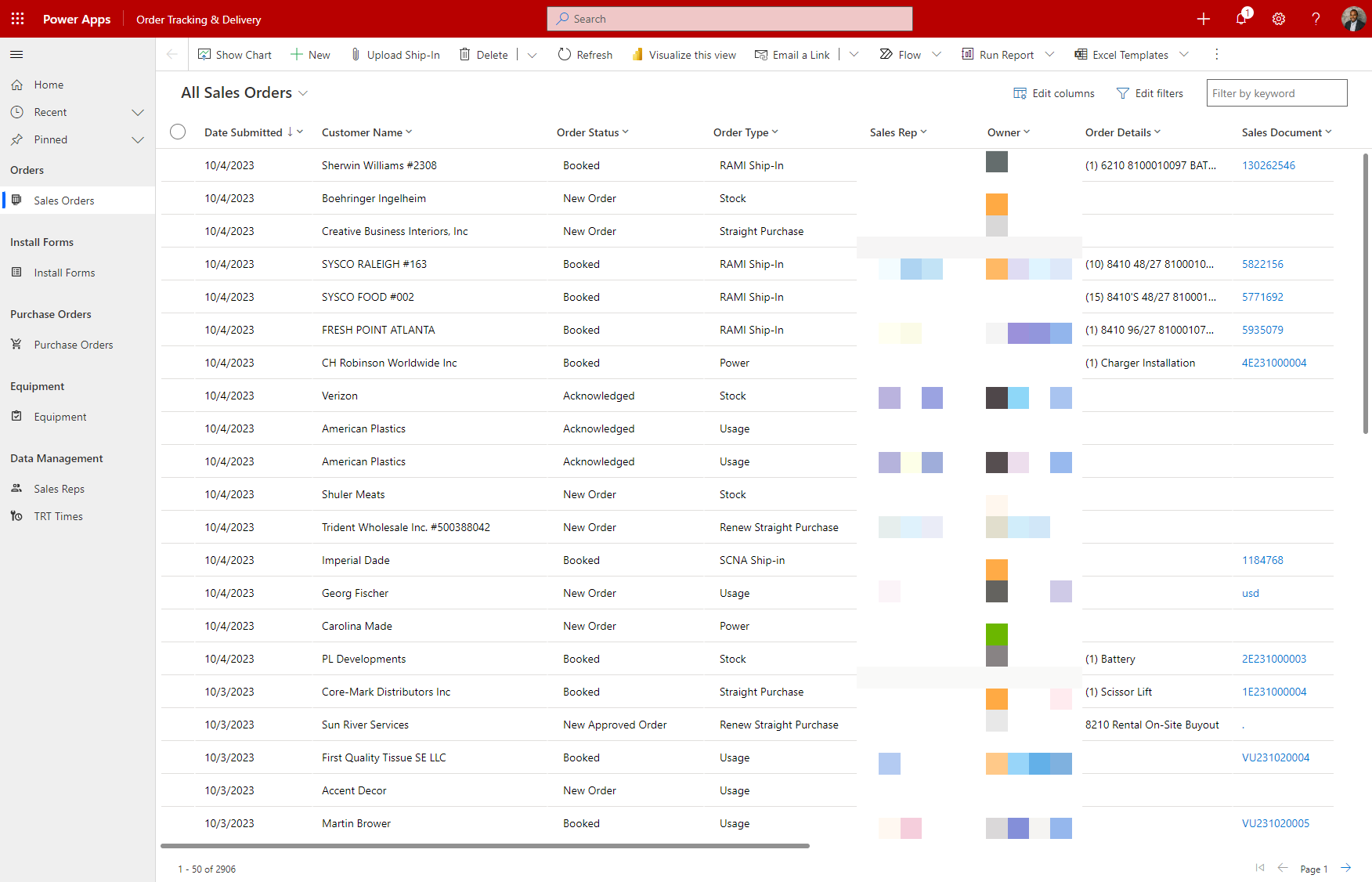Open the more commands vertical ellipsis

pos(1216,55)
